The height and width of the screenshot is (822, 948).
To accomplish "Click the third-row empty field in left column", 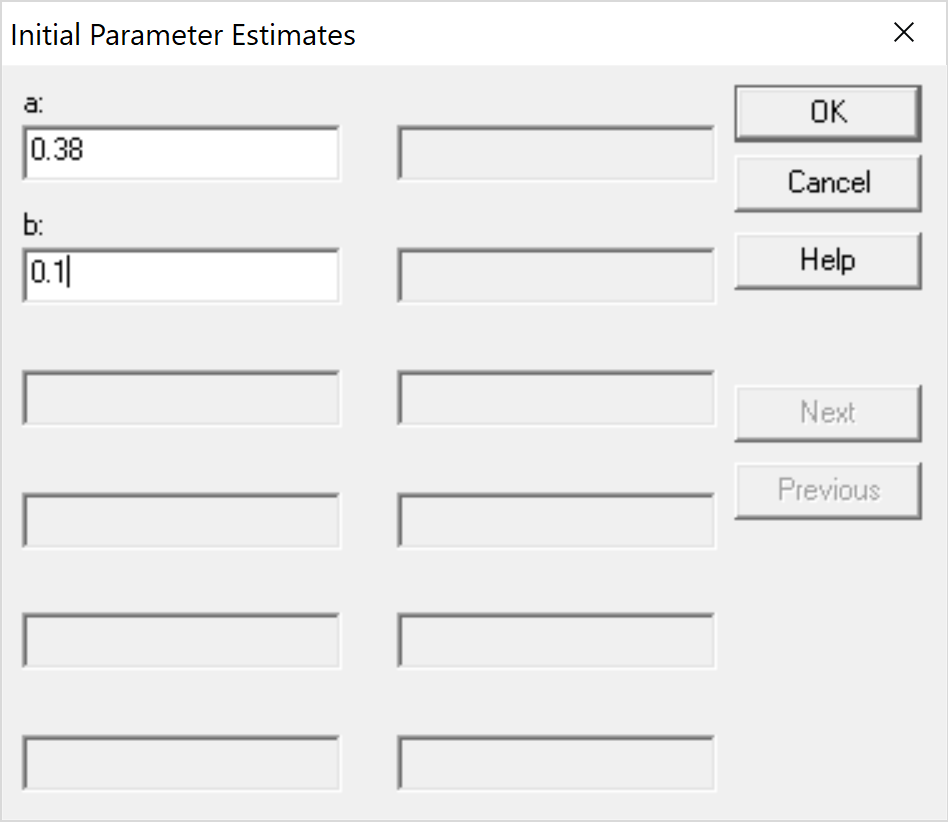I will click(x=181, y=397).
